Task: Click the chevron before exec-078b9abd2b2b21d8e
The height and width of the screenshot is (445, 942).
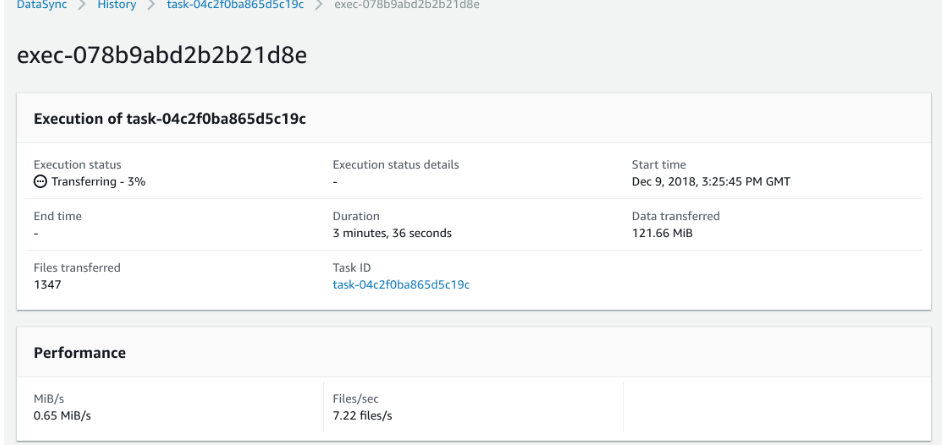Action: click(319, 5)
